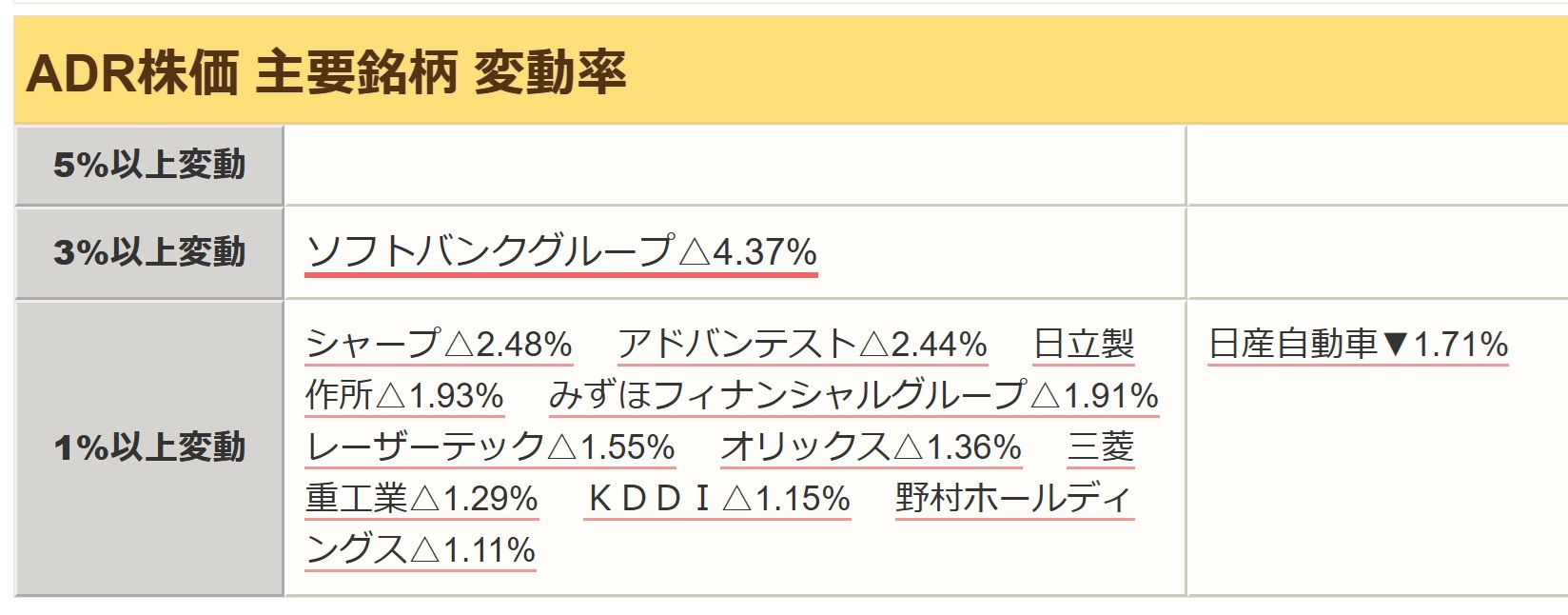Click the ングス△1.11% wrapped link text
This screenshot has height=615, width=1568.
click(421, 549)
